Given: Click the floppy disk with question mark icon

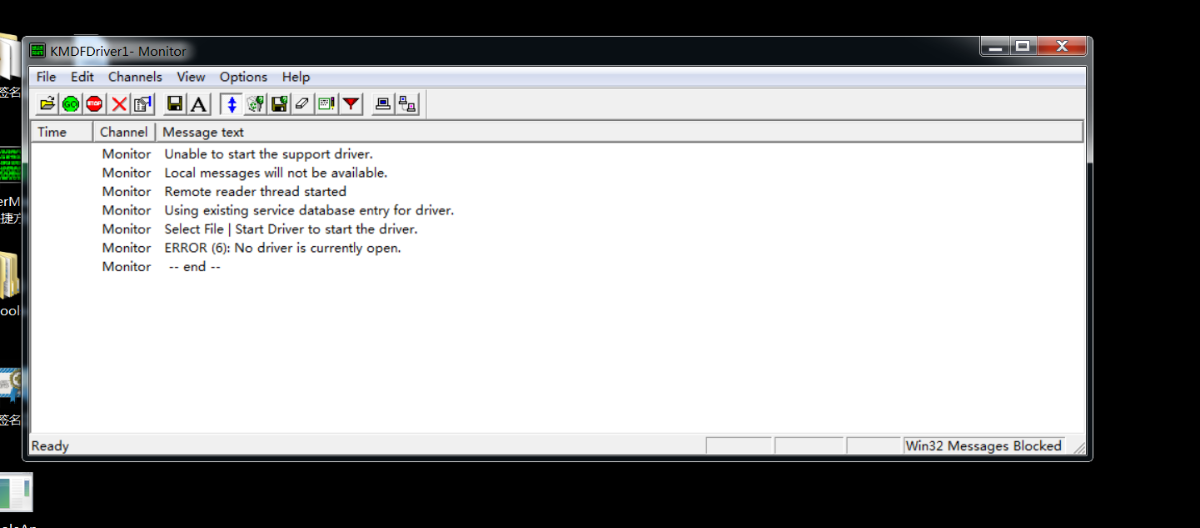Looking at the screenshot, I should [x=279, y=103].
